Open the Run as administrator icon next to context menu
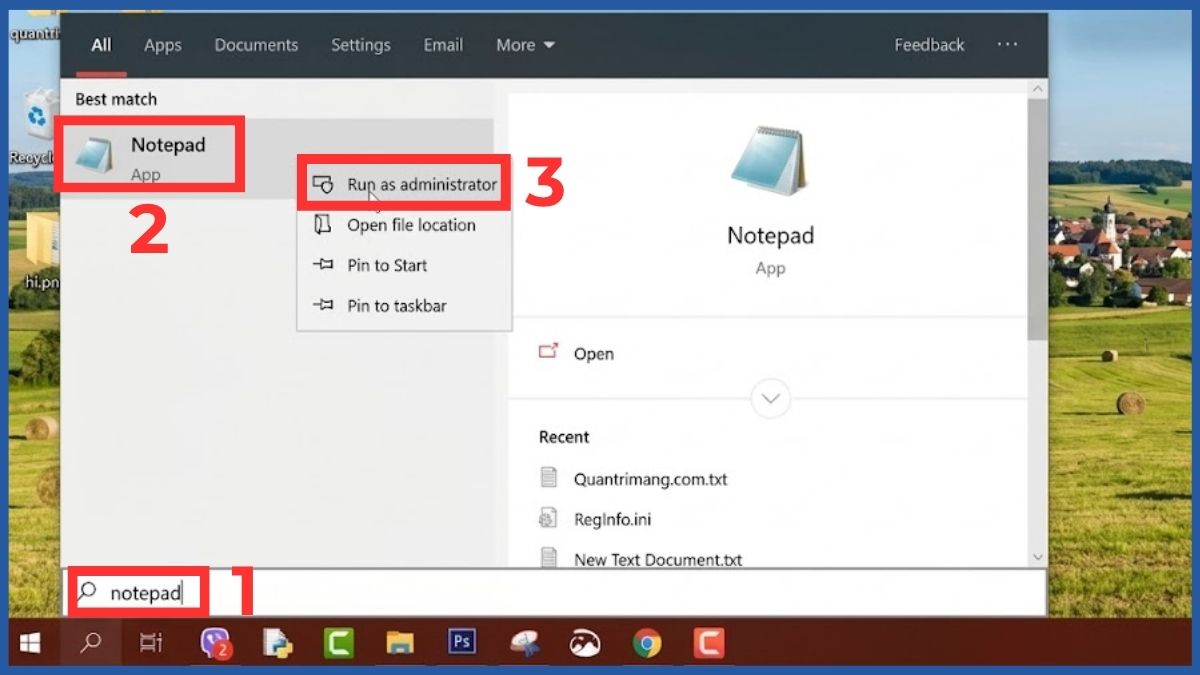 pyautogui.click(x=324, y=184)
